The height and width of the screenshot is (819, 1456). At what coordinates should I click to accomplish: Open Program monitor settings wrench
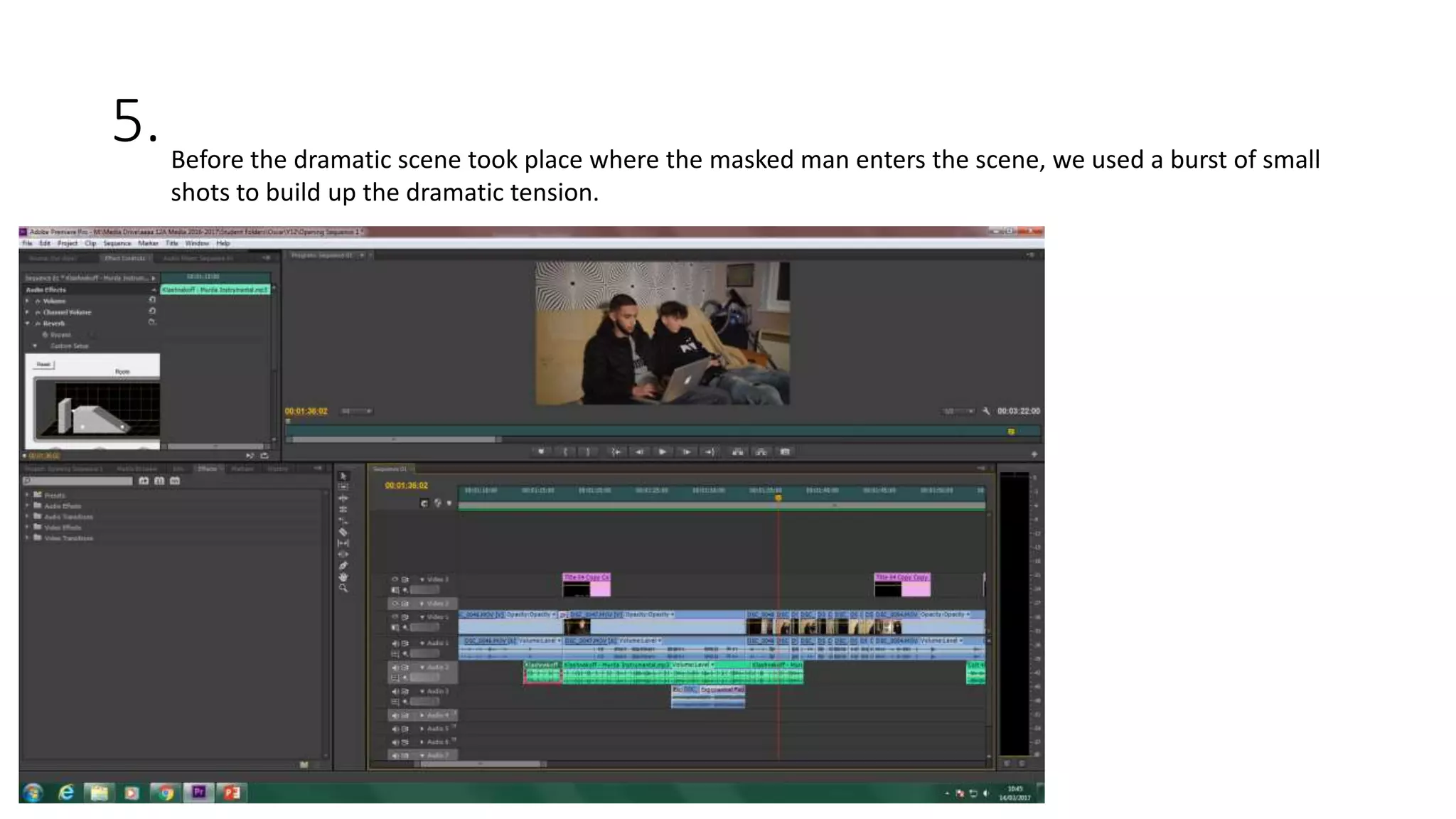click(x=986, y=411)
